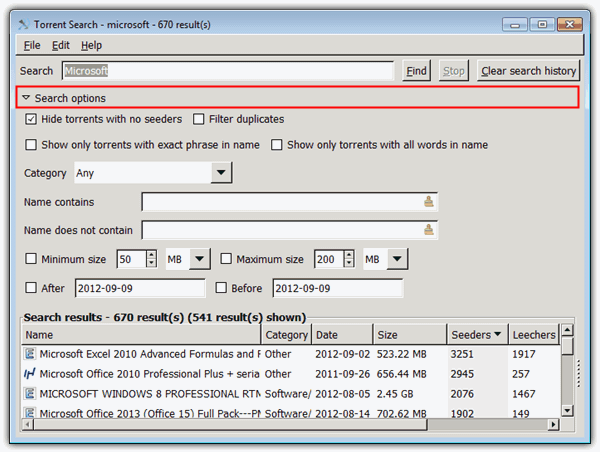Click the 523.22 MB size cell
This screenshot has width=600, height=452.
coord(401,354)
